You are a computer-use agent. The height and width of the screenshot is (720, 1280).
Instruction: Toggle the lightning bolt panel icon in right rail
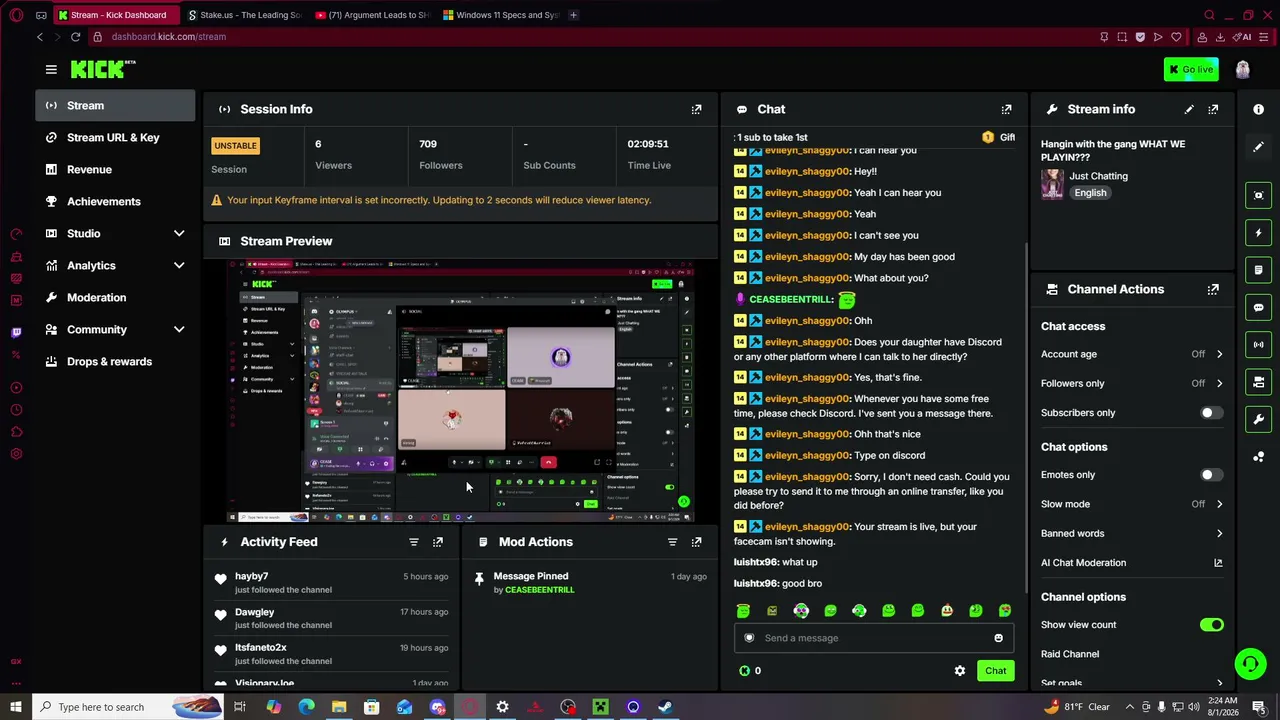[x=1258, y=233]
